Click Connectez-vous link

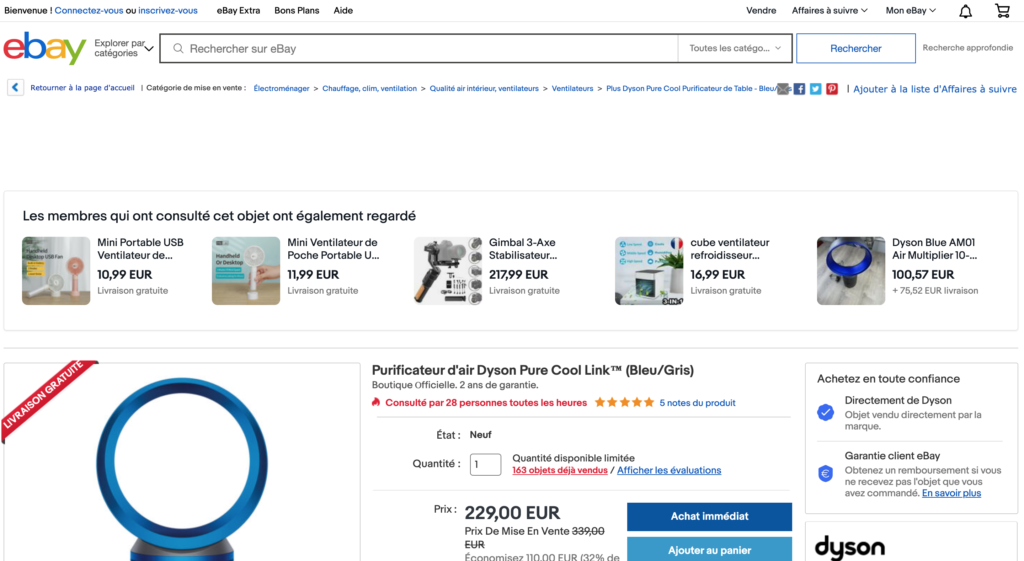pyautogui.click(x=89, y=10)
